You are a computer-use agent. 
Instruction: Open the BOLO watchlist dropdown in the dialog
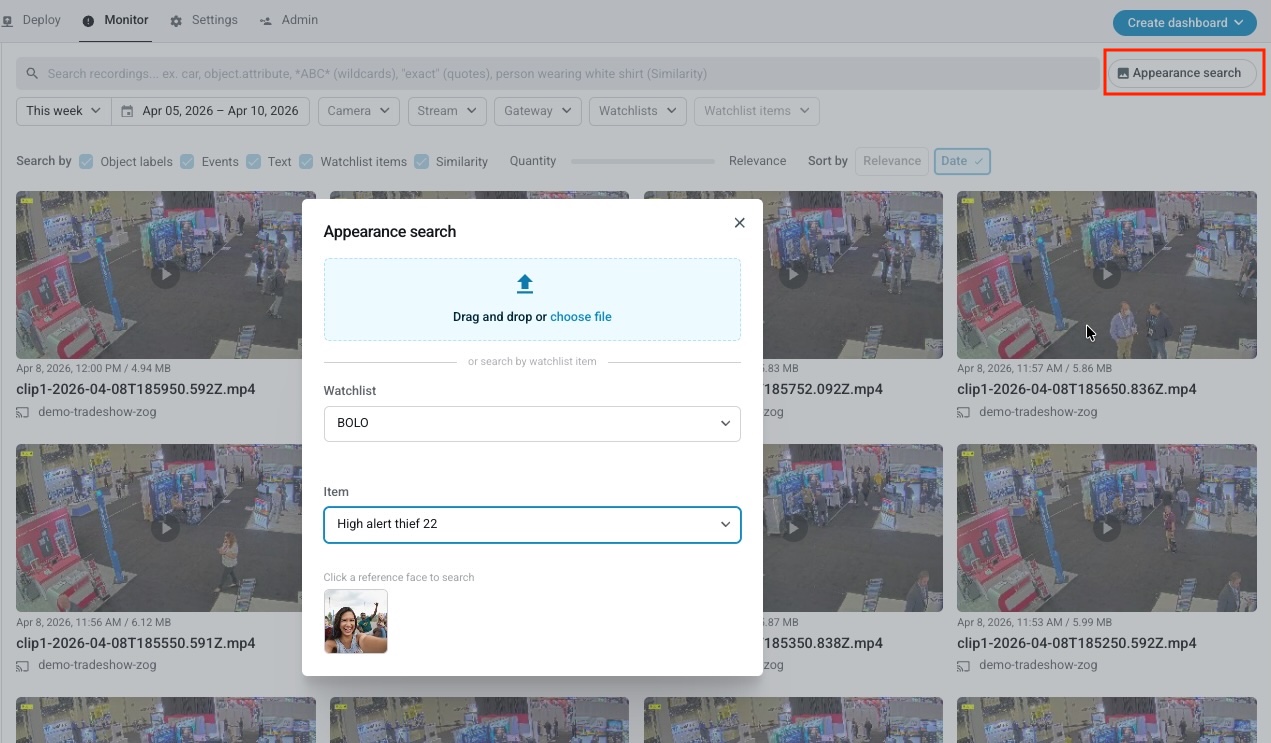532,424
